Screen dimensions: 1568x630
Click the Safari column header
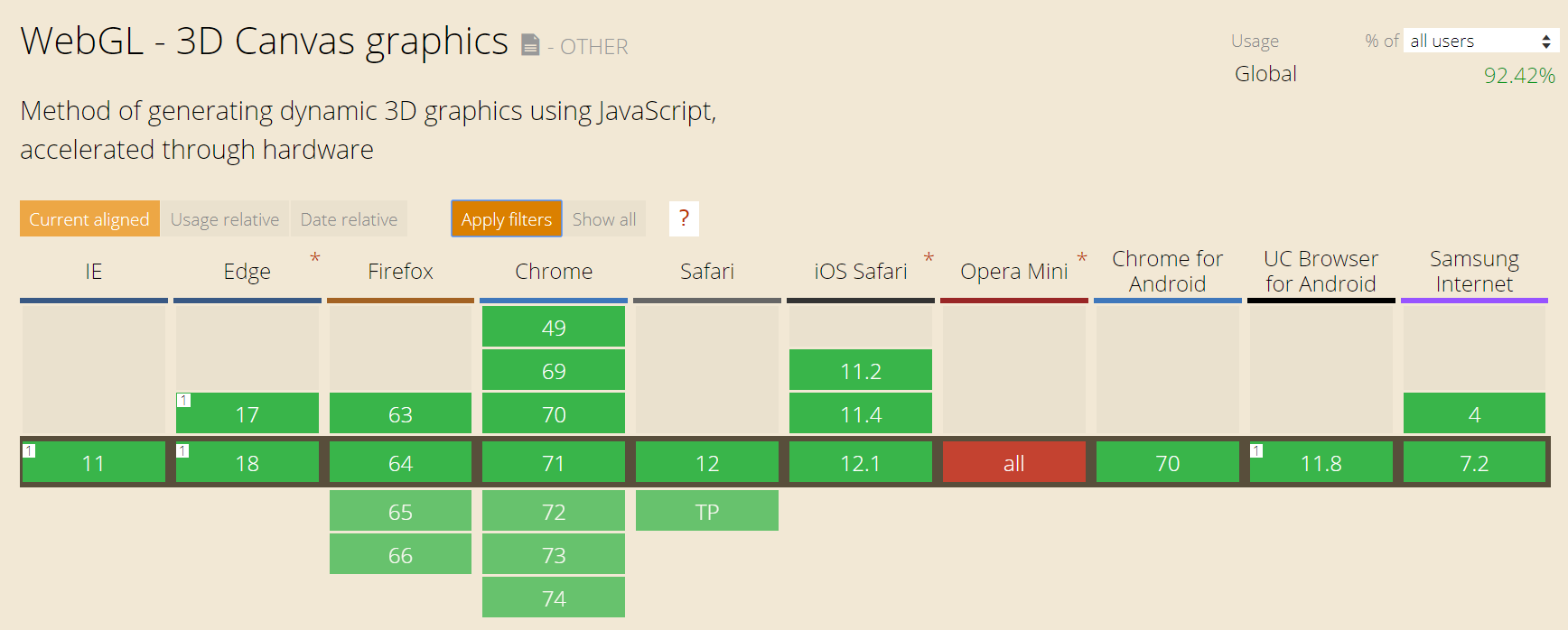(x=707, y=272)
